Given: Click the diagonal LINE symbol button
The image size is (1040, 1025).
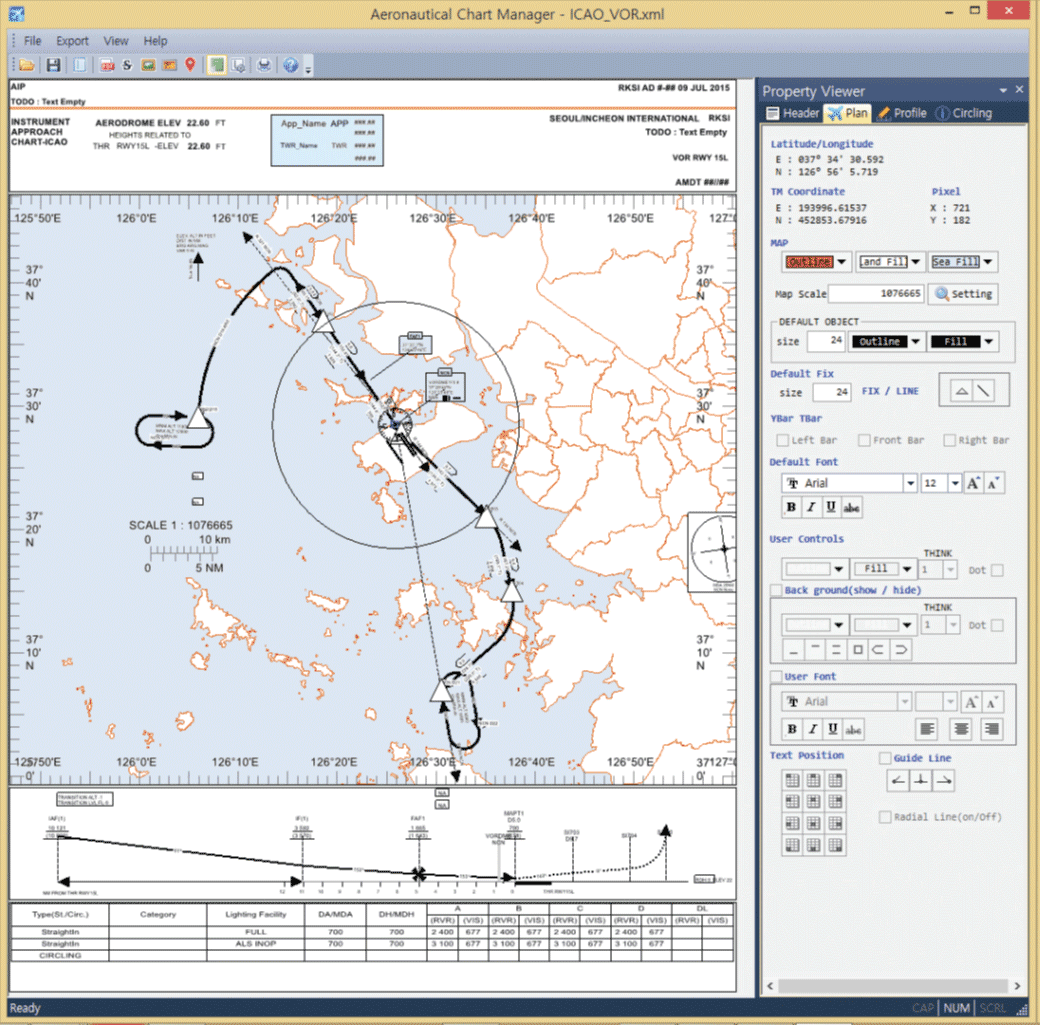Looking at the screenshot, I should pyautogui.click(x=985, y=392).
